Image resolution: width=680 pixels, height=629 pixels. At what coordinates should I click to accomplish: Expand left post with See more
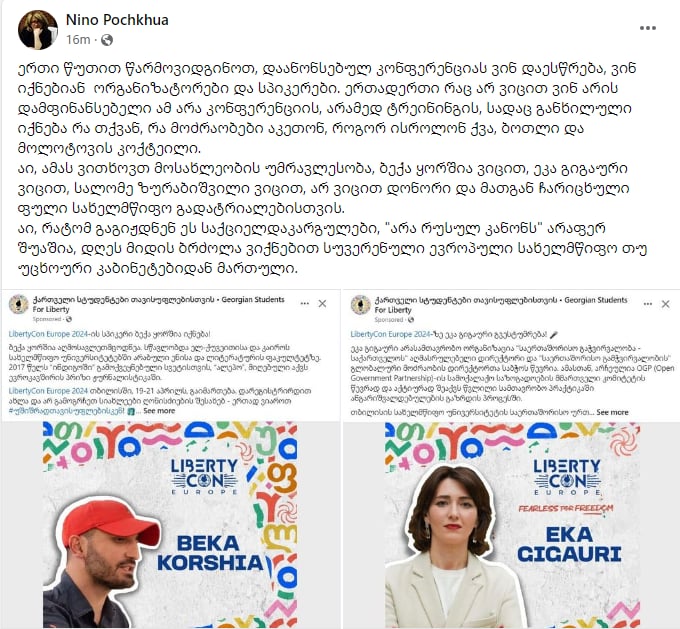coord(159,411)
